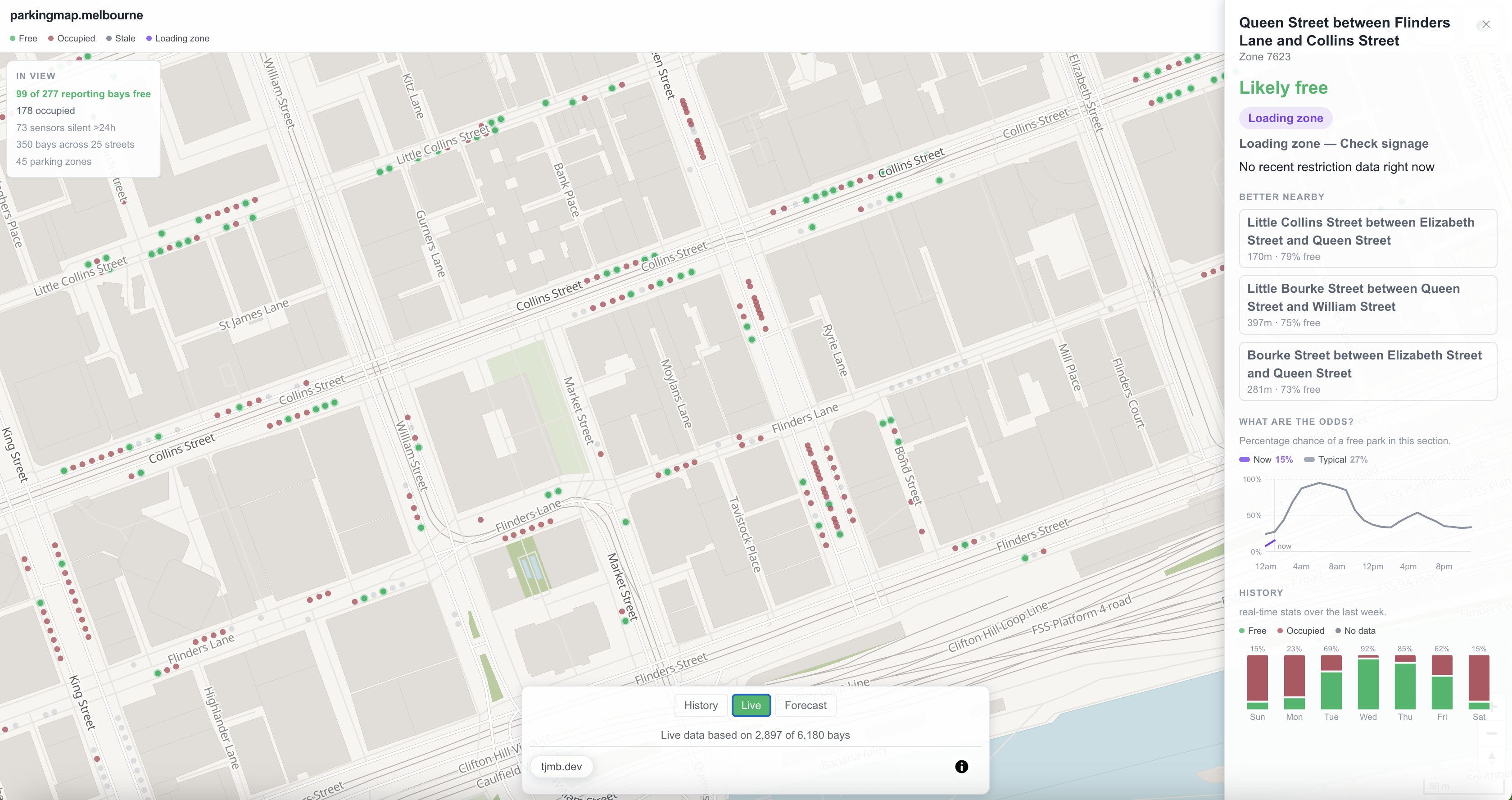The height and width of the screenshot is (800, 1512).
Task: Select the Live tab
Action: tap(751, 705)
